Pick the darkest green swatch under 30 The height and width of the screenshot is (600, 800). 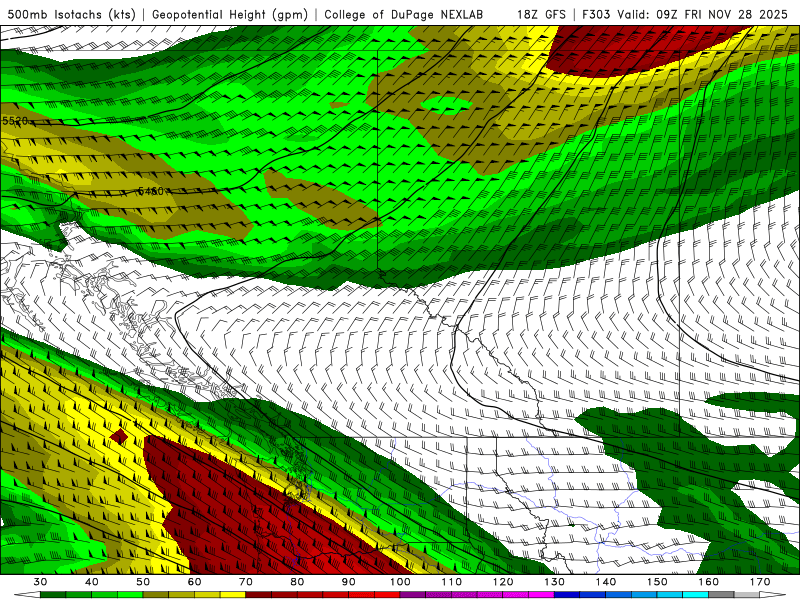53,594
